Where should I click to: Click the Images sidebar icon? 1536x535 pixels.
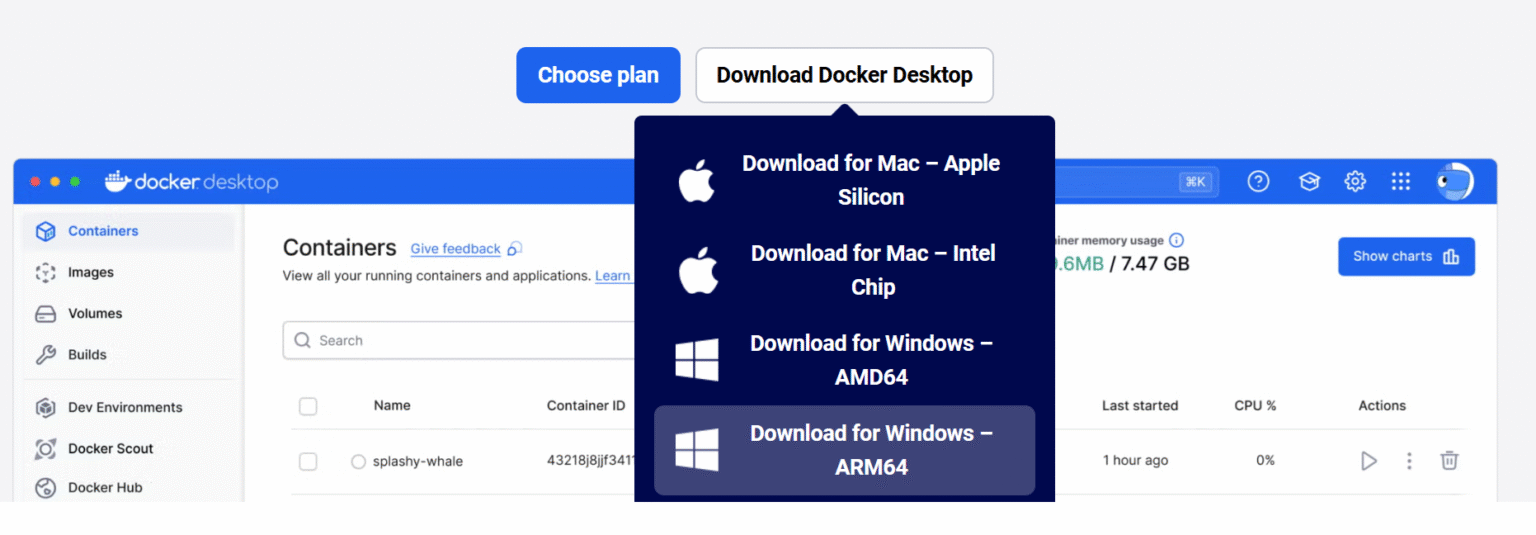pyautogui.click(x=45, y=272)
